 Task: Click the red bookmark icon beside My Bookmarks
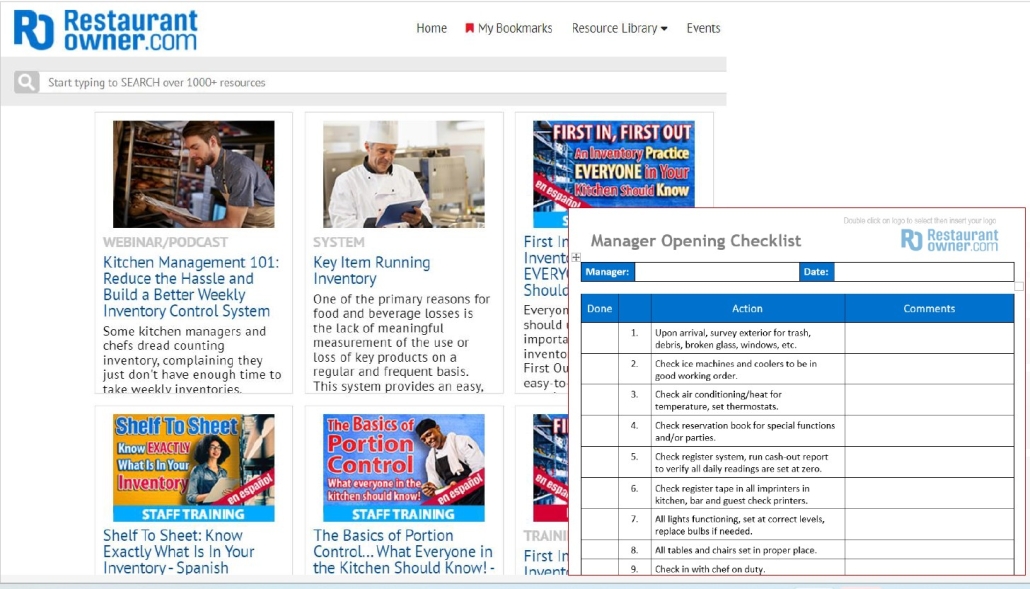[x=469, y=29]
